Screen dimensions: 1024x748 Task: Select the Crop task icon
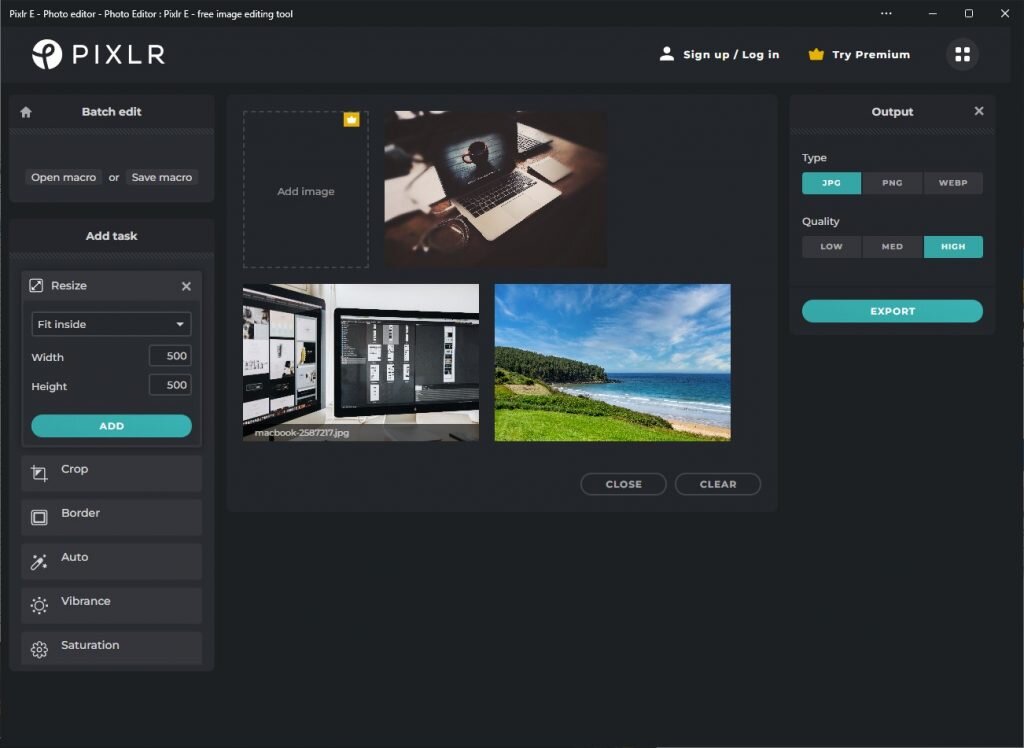click(x=37, y=473)
